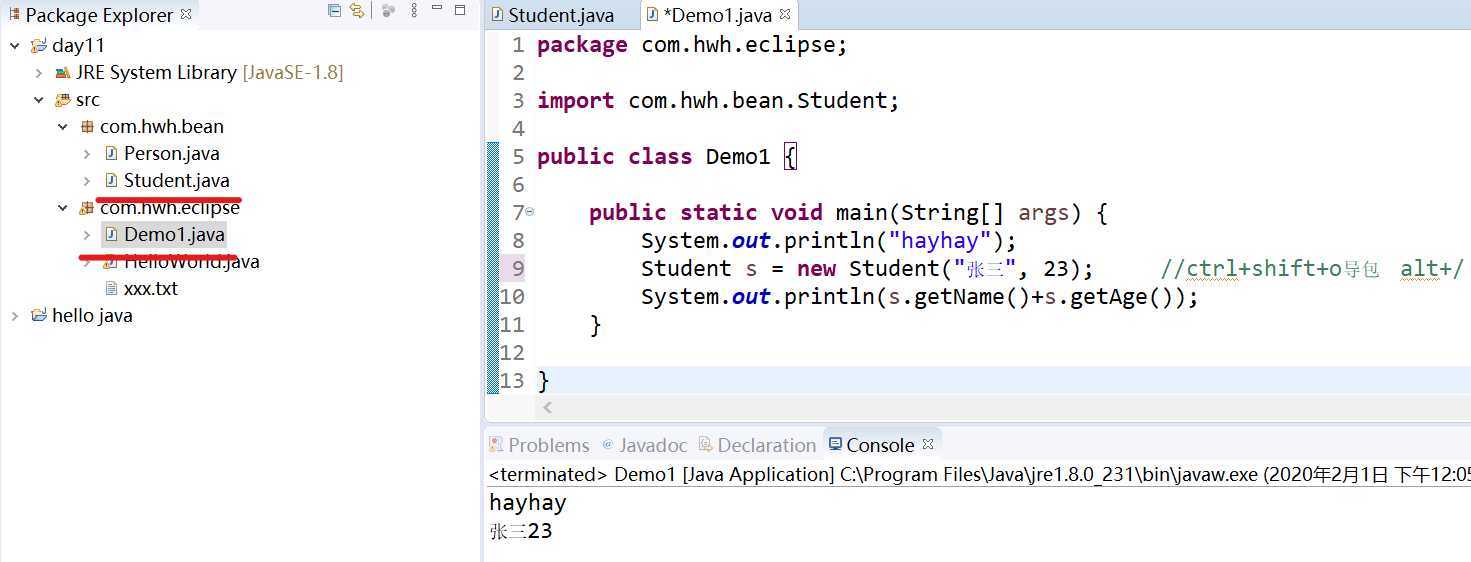Click line number 9 in gutter
Image resolution: width=1471 pixels, height=562 pixels.
tap(517, 269)
